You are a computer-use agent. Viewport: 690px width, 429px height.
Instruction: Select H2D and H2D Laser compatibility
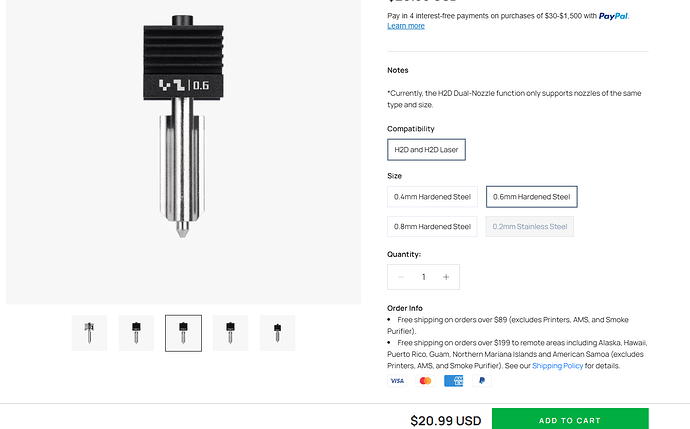tap(426, 150)
